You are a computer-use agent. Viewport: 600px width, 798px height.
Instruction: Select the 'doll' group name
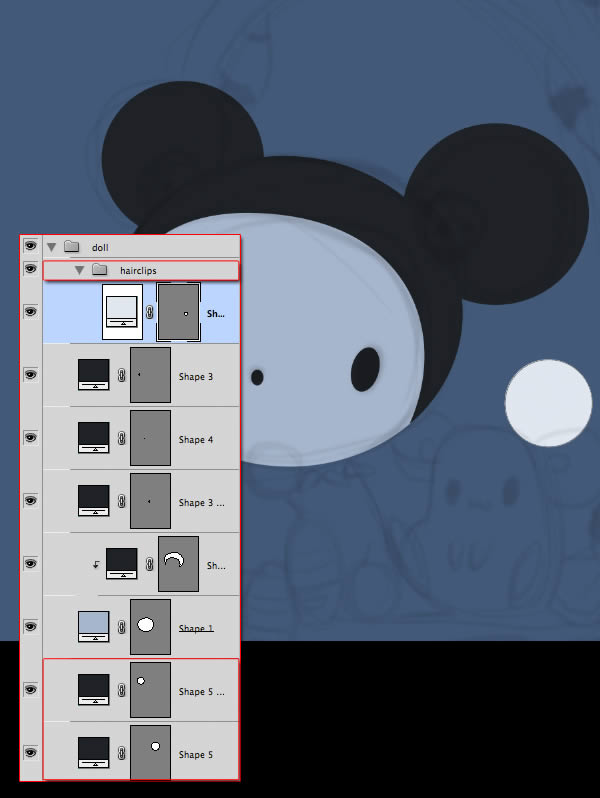[100, 247]
